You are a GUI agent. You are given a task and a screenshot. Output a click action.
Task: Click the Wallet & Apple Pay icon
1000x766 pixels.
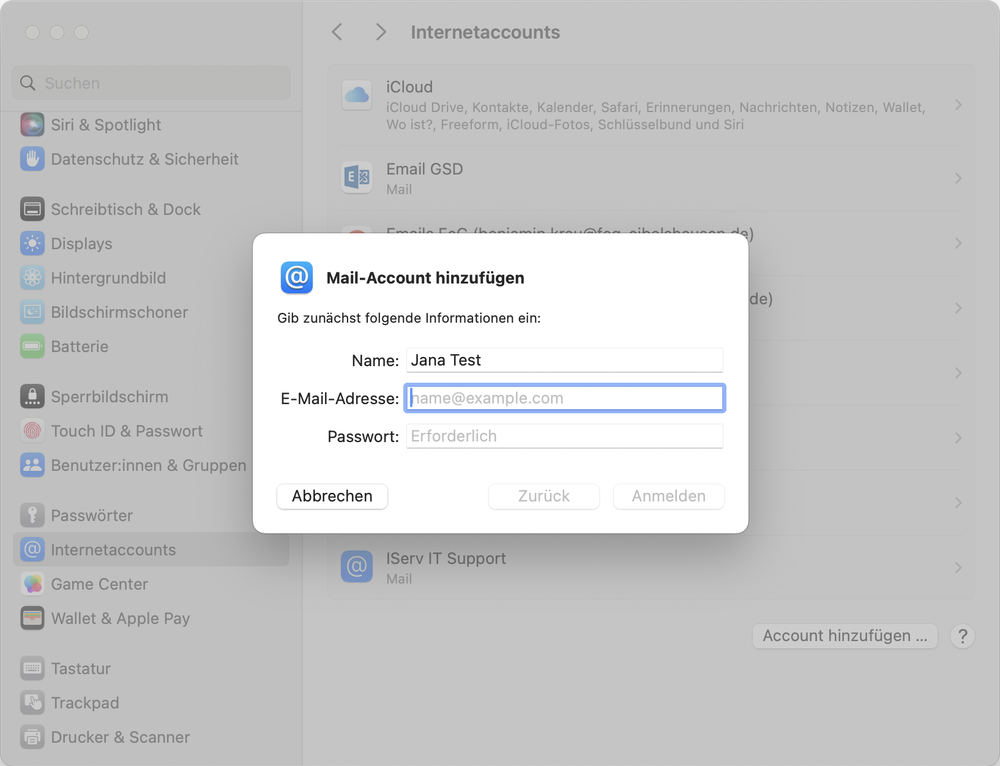tap(33, 618)
